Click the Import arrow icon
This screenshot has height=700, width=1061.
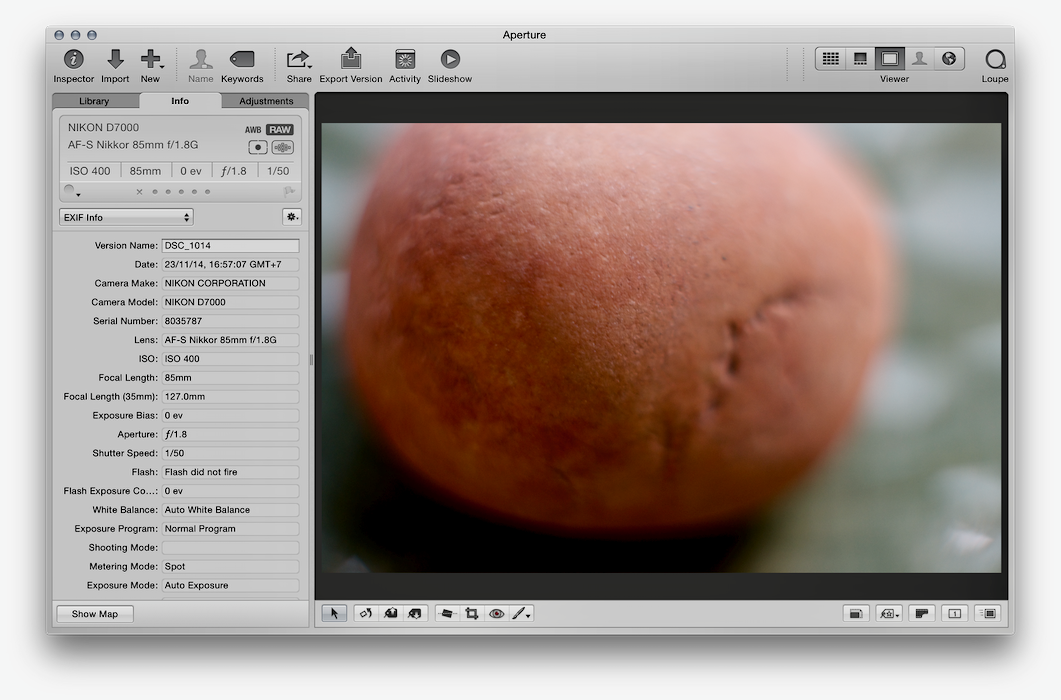(116, 60)
